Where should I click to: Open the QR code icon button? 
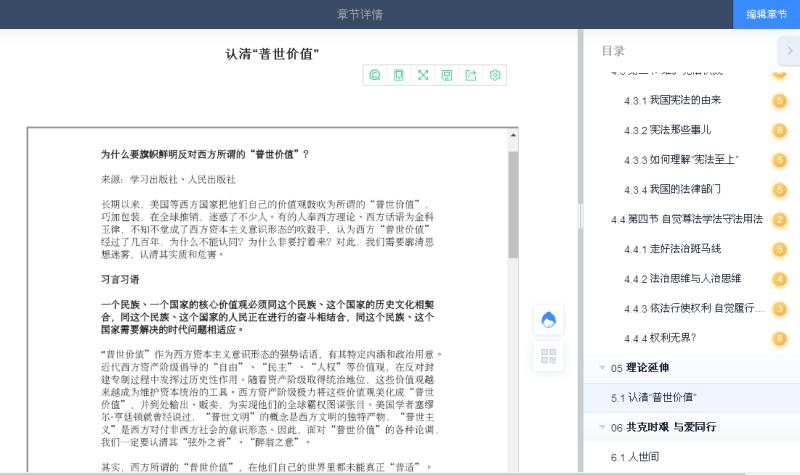click(548, 355)
